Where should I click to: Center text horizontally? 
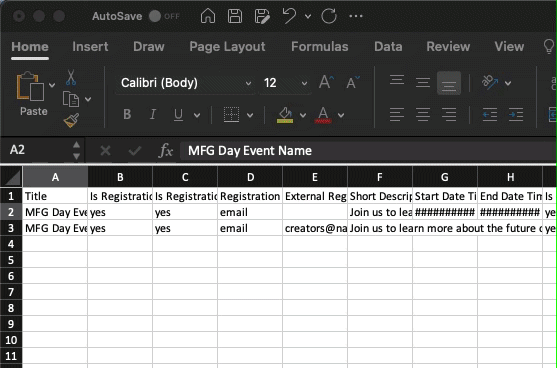(x=423, y=115)
